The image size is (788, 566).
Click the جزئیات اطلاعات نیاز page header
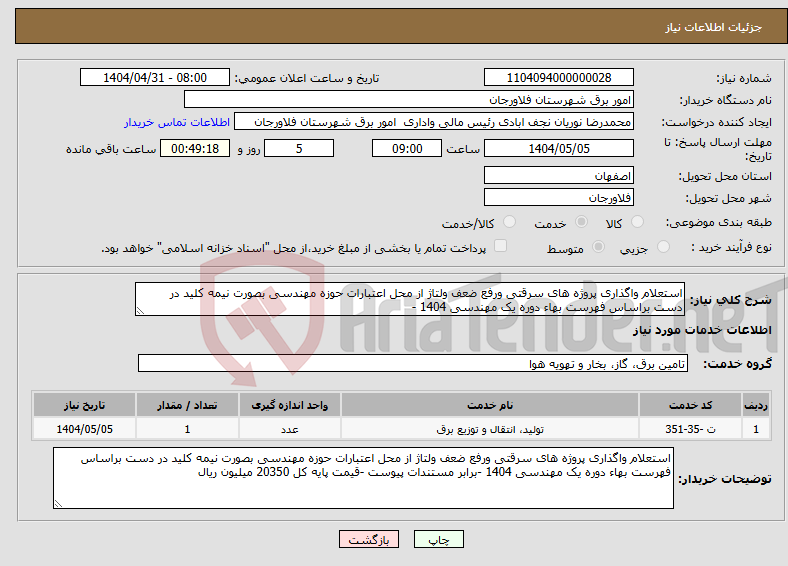pos(714,27)
